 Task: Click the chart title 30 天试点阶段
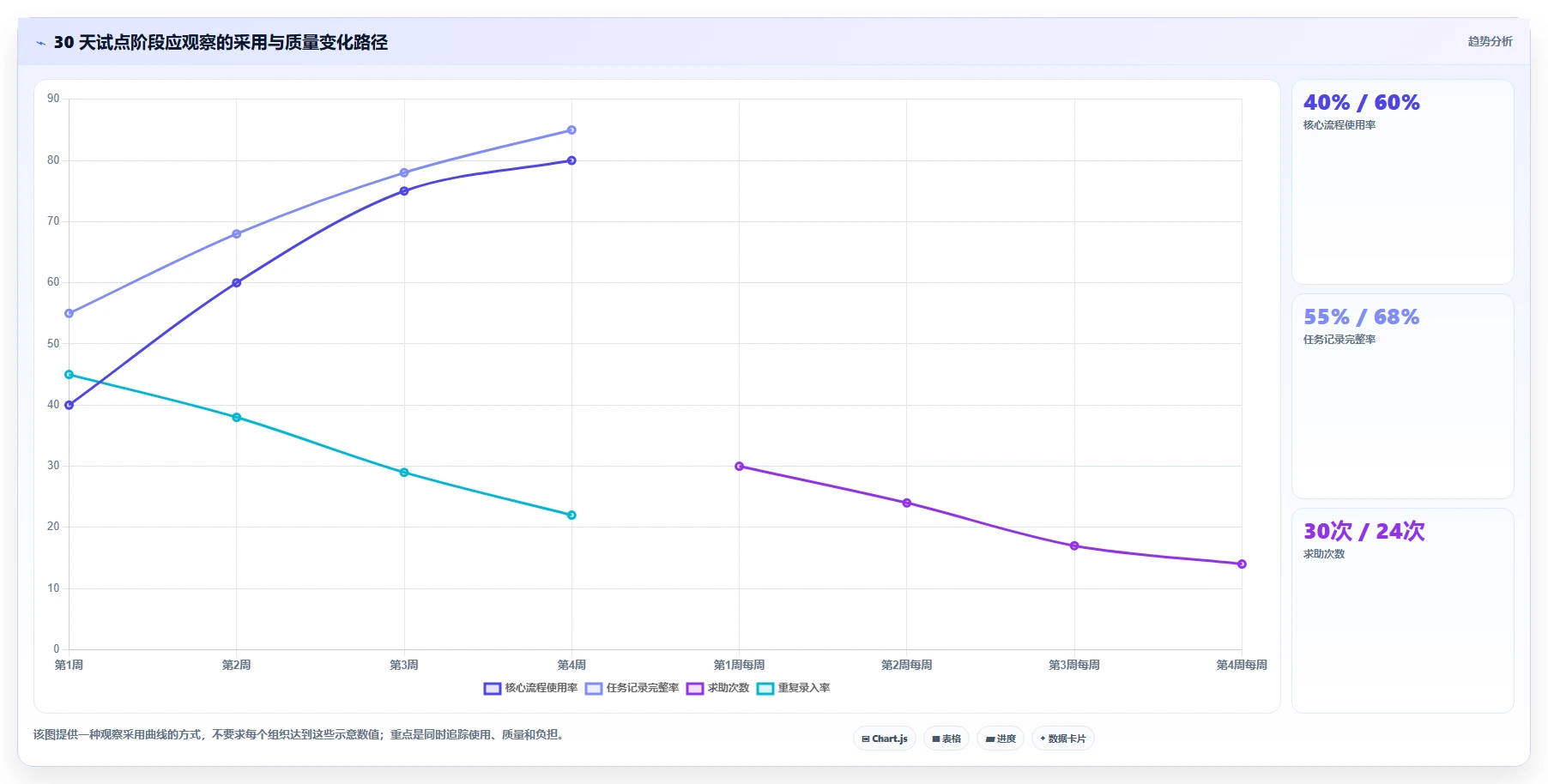click(x=221, y=43)
